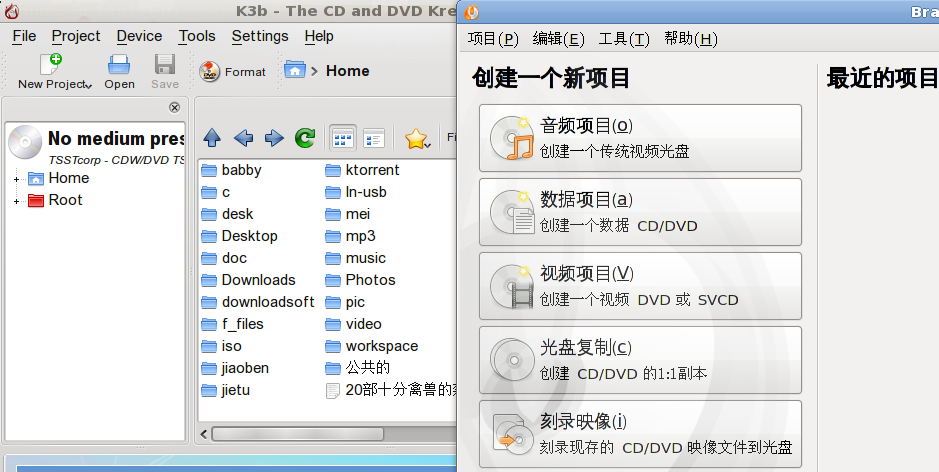The height and width of the screenshot is (472, 939).
Task: Navigate back with the left arrow
Action: [243, 138]
